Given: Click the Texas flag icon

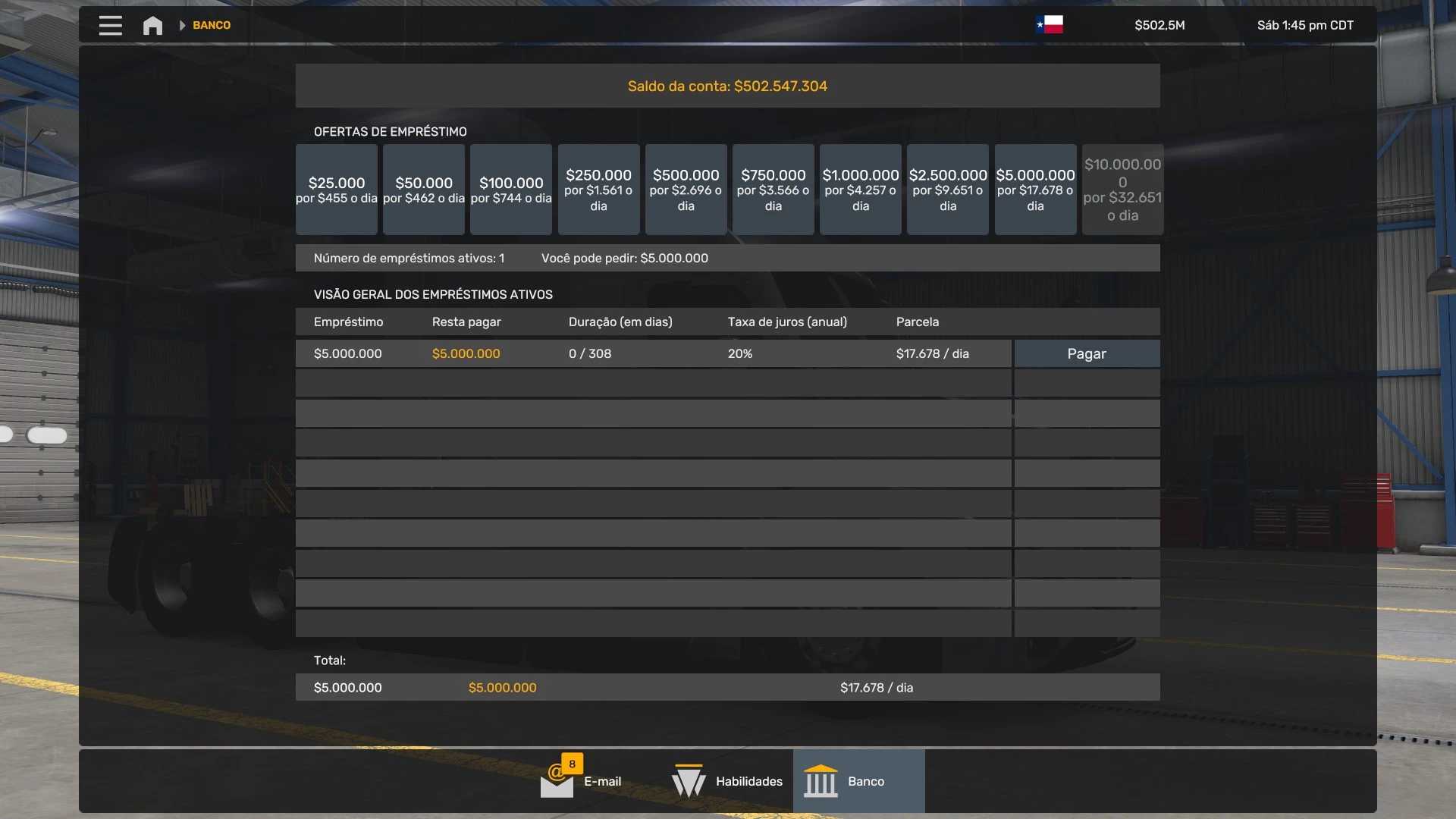Looking at the screenshot, I should 1050,25.
